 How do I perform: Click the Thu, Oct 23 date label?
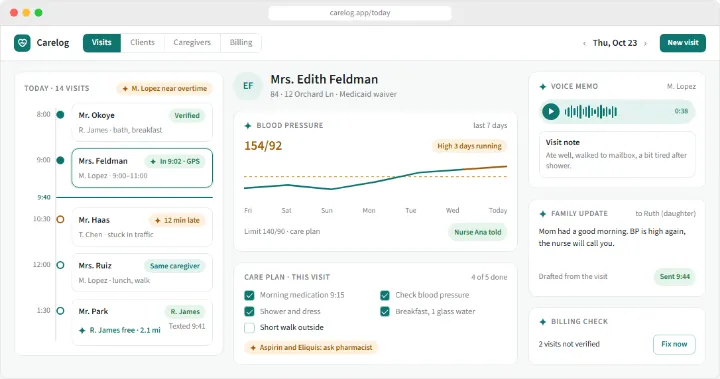[615, 43]
